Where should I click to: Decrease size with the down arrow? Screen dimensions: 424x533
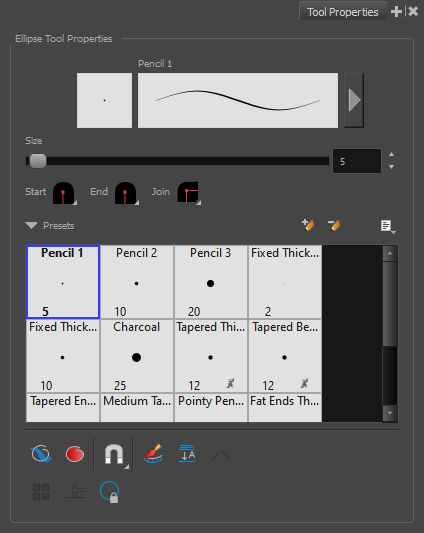pos(391,167)
